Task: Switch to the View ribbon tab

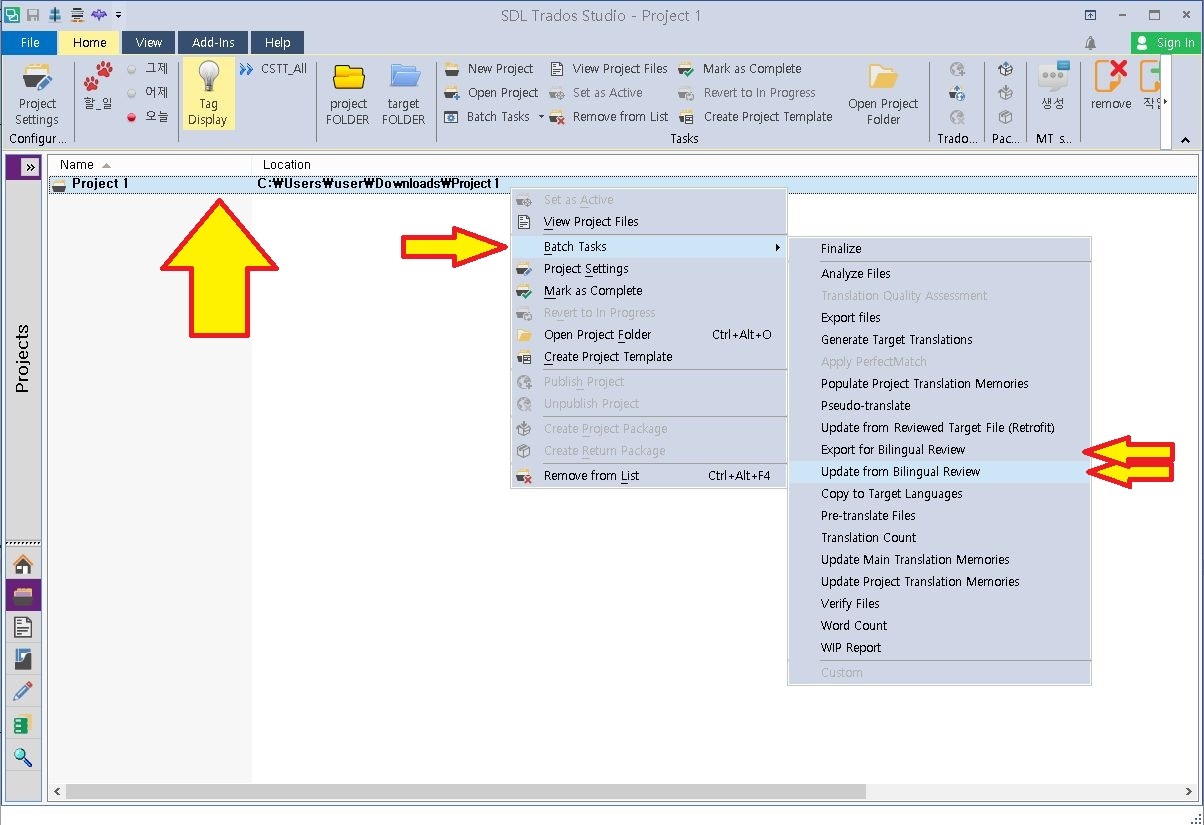Action: point(149,43)
